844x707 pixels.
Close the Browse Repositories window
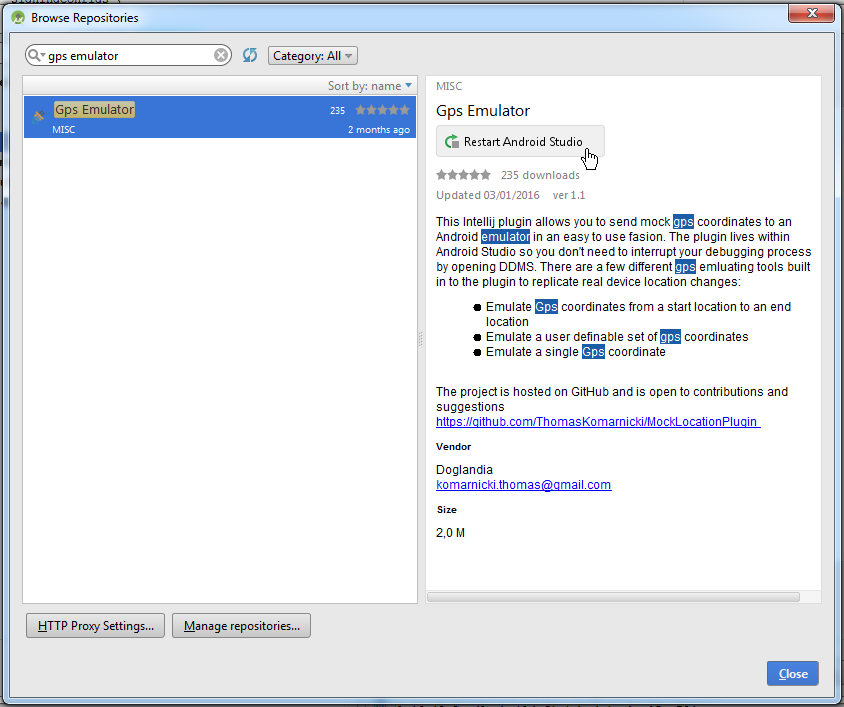(x=812, y=12)
